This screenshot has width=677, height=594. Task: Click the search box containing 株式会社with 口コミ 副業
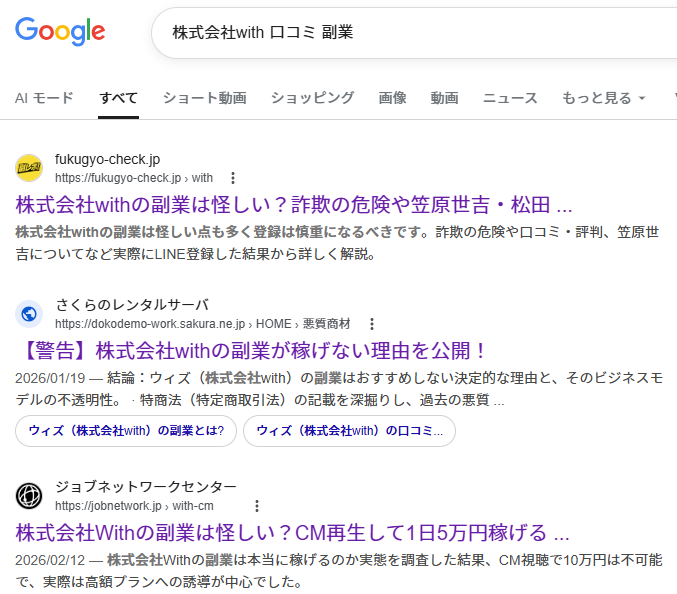point(414,33)
